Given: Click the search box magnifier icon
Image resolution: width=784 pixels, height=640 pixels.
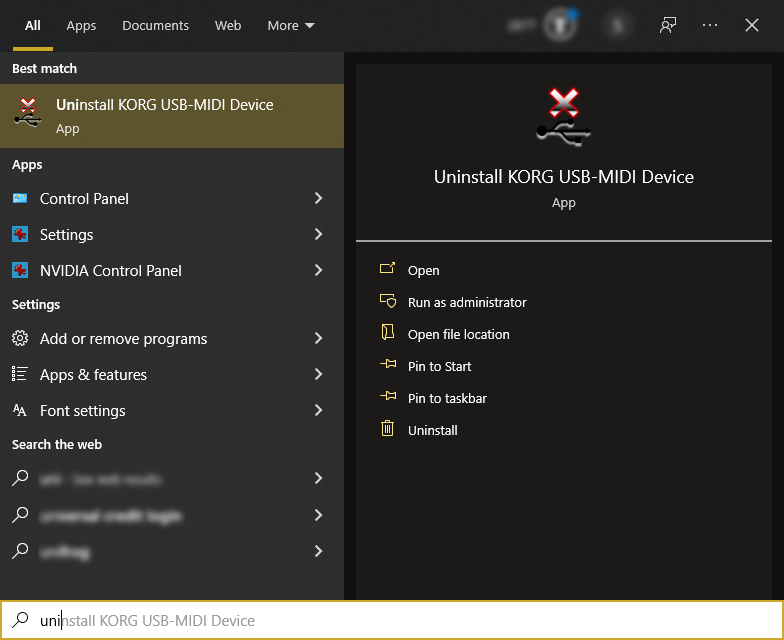Looking at the screenshot, I should tap(20, 620).
